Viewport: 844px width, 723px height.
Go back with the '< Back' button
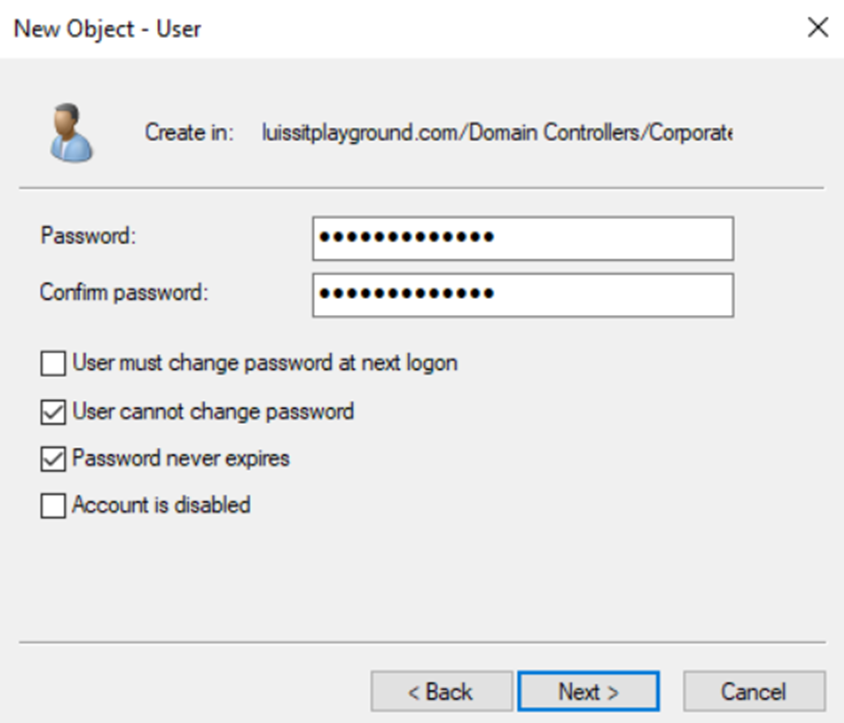tap(441, 691)
